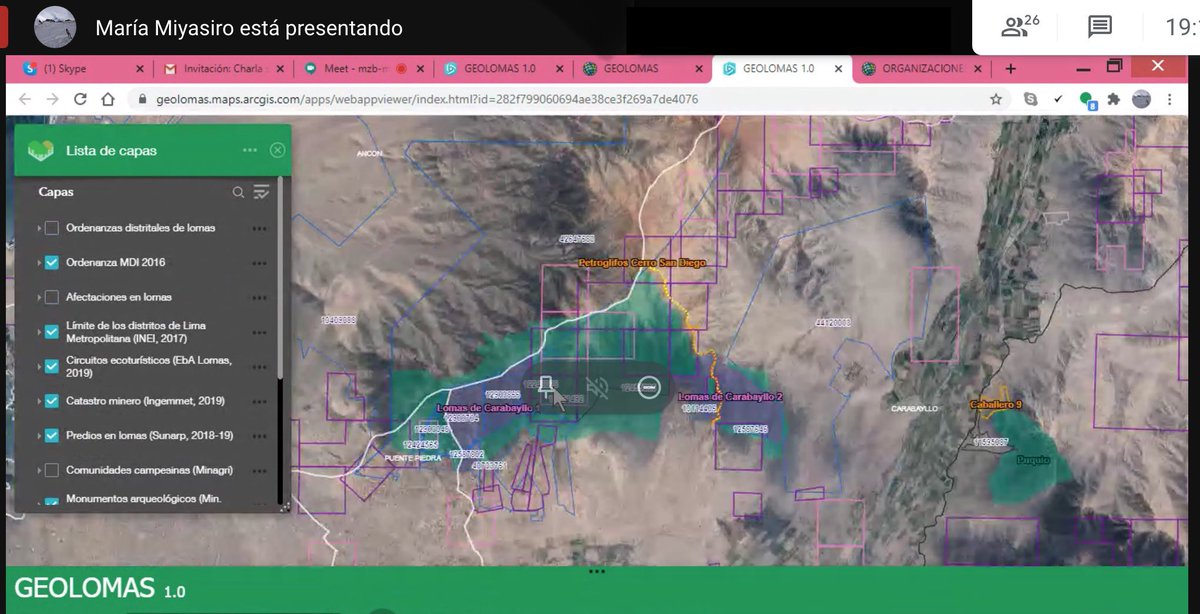Go to the browser home page
The height and width of the screenshot is (614, 1200).
(109, 99)
